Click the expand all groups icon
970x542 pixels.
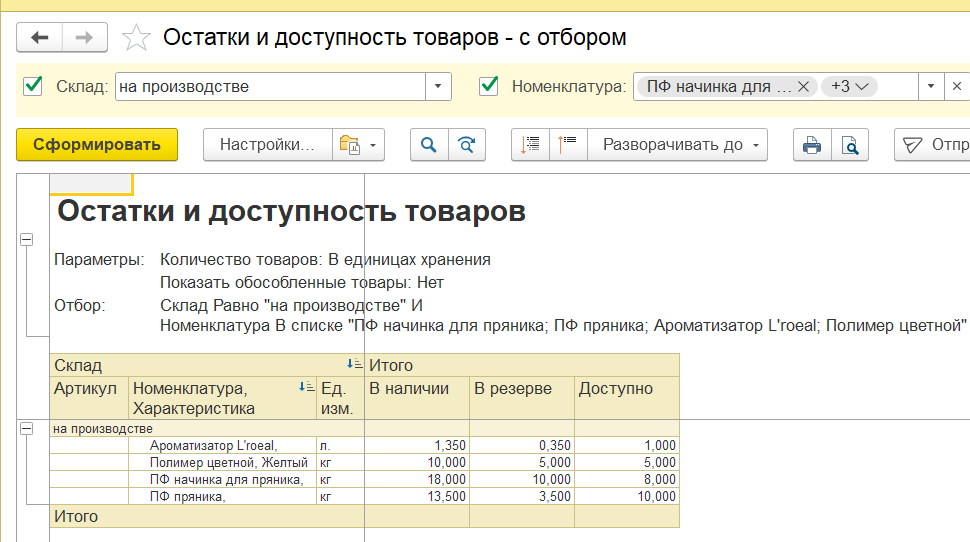[x=531, y=145]
